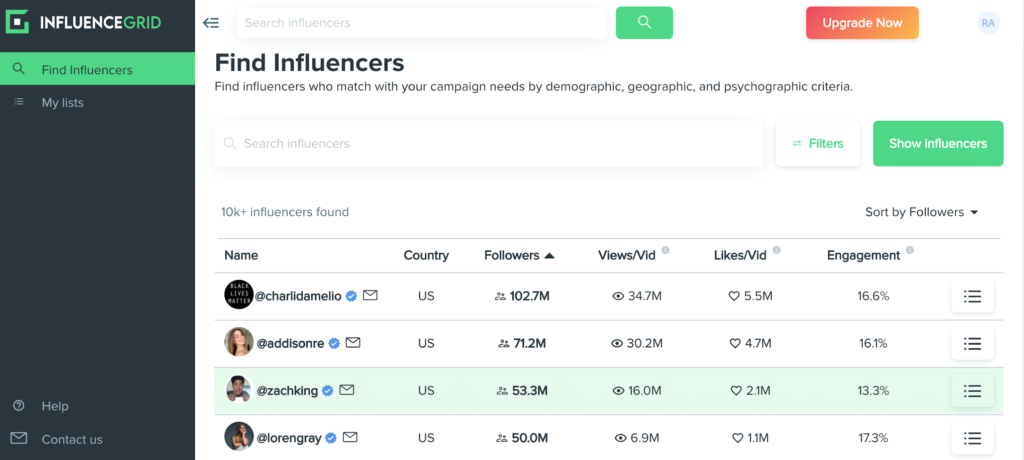1024x460 pixels.
Task: Click the InfluenceGrid logo icon
Action: click(x=18, y=22)
